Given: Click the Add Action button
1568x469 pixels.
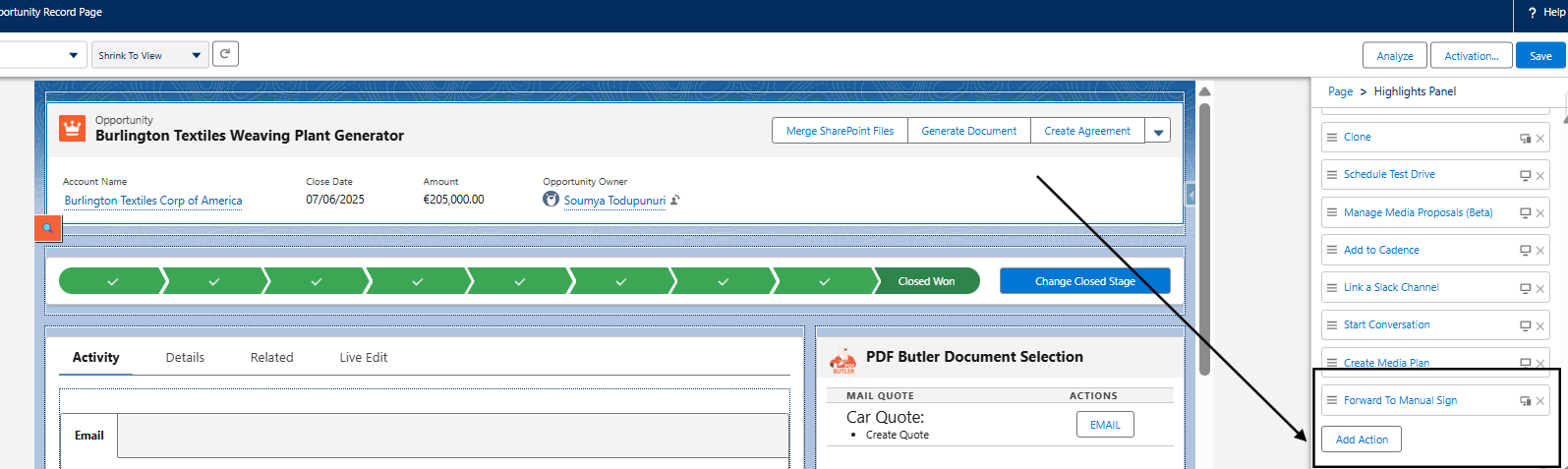Looking at the screenshot, I should (1362, 440).
